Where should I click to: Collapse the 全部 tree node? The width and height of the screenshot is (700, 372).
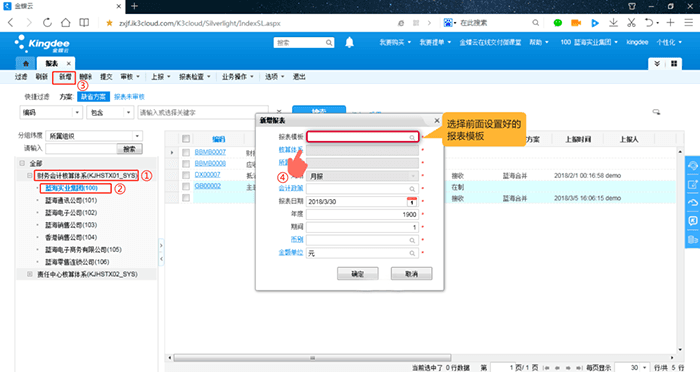(22, 163)
